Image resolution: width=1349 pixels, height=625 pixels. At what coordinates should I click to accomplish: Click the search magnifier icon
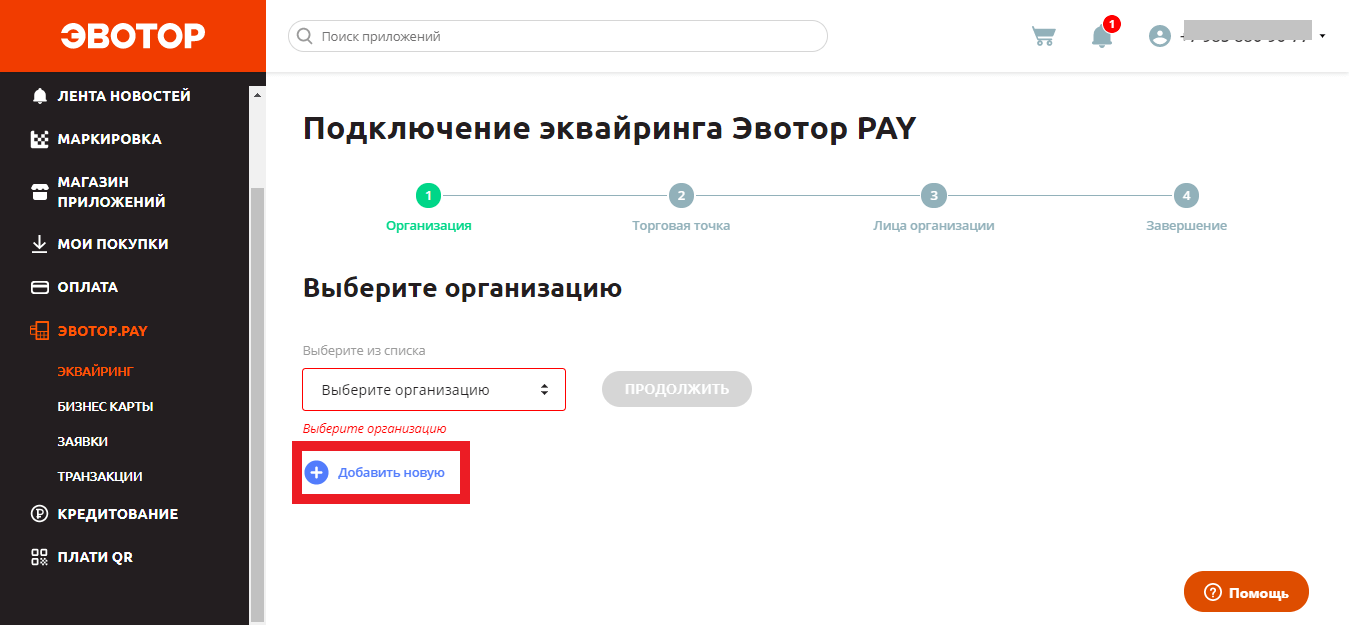coord(305,36)
